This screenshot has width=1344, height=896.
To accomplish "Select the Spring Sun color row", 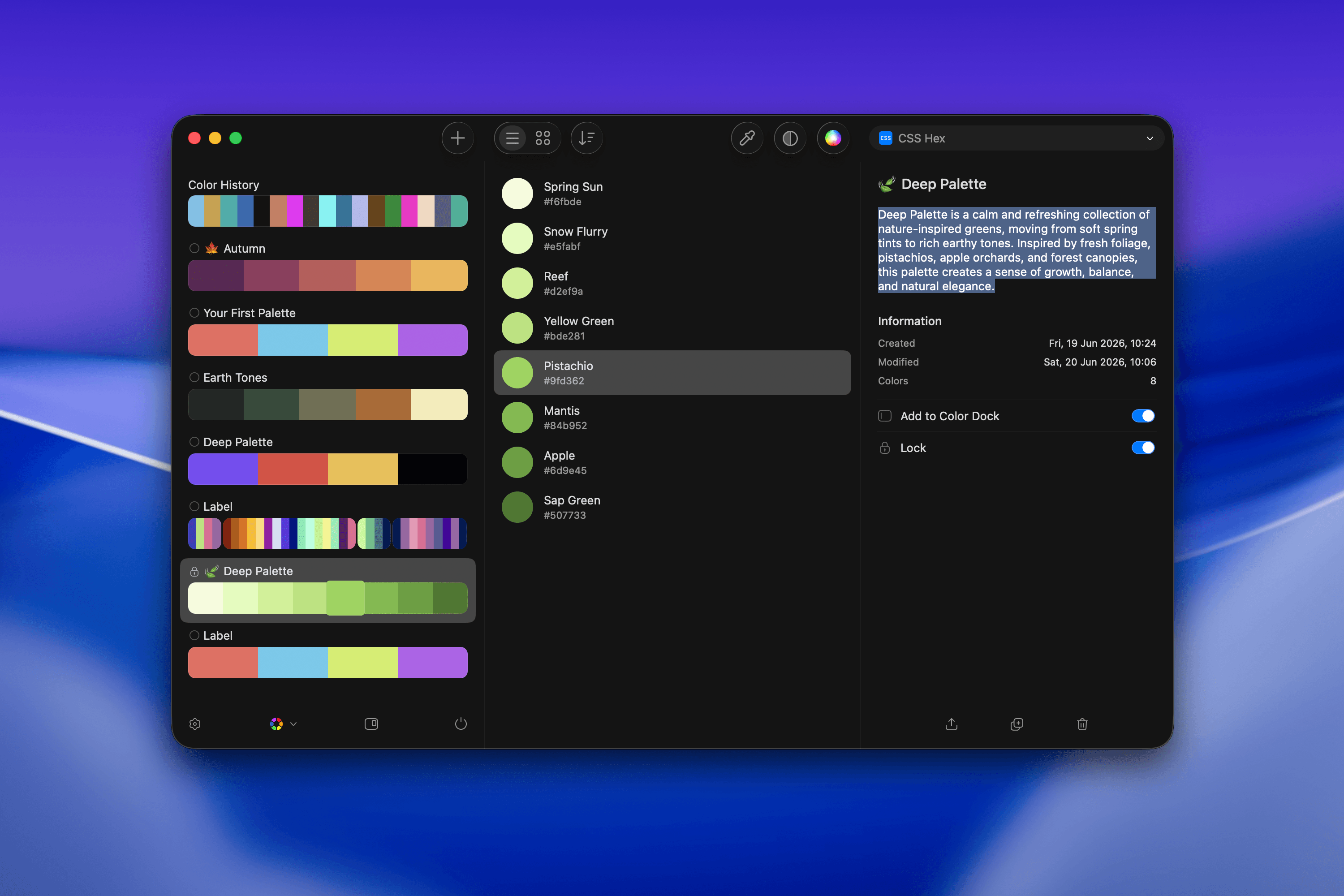I will click(x=672, y=194).
